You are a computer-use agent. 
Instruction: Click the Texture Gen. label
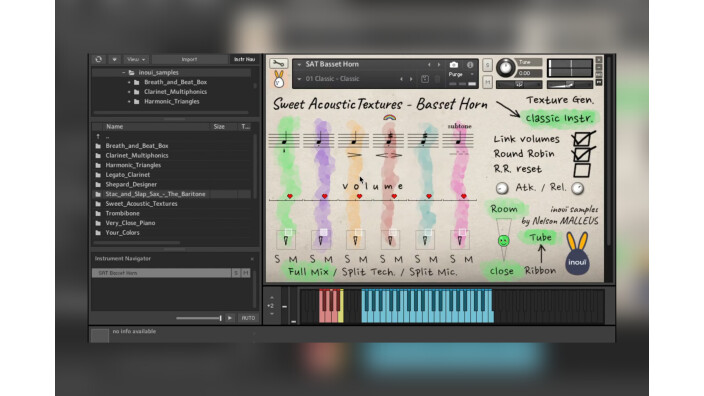coord(560,100)
